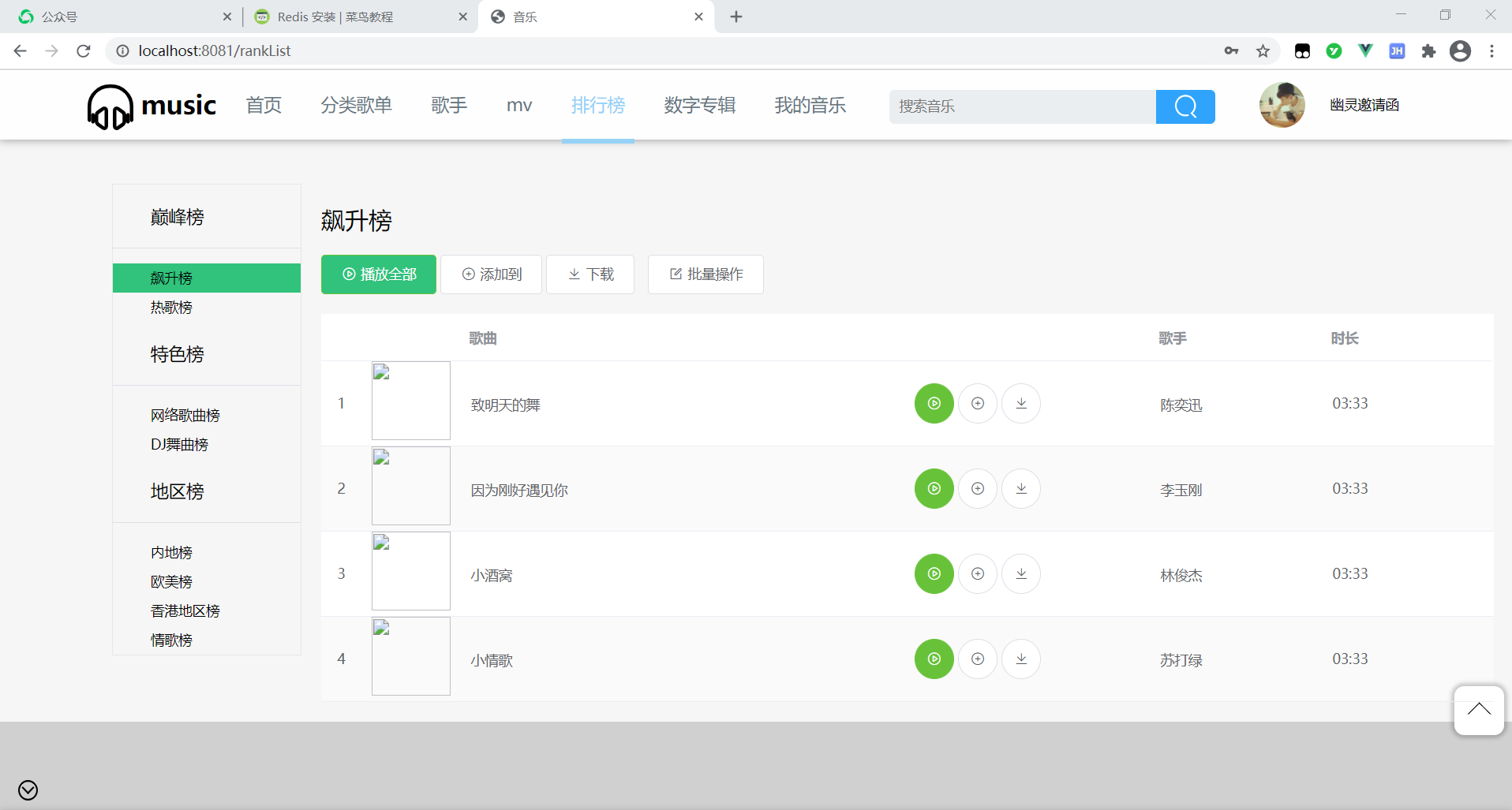Play the song 小酒窝
The image size is (1512, 810).
[x=934, y=573]
